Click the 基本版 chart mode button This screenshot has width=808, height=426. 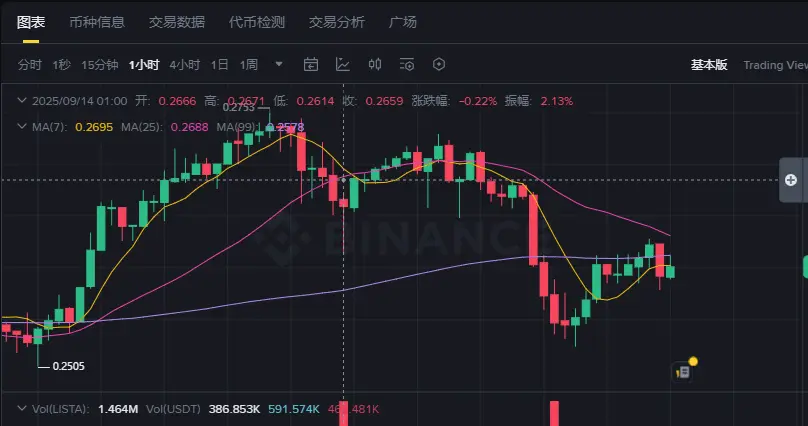pos(709,65)
